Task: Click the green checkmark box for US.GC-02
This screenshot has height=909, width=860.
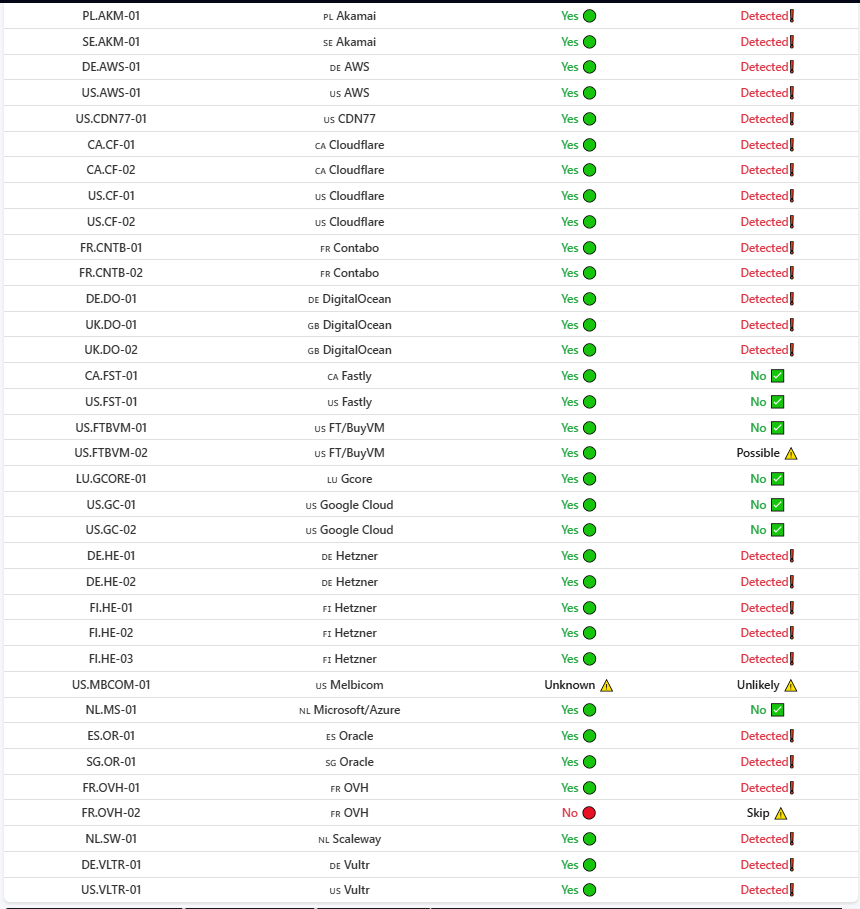Action: (778, 530)
